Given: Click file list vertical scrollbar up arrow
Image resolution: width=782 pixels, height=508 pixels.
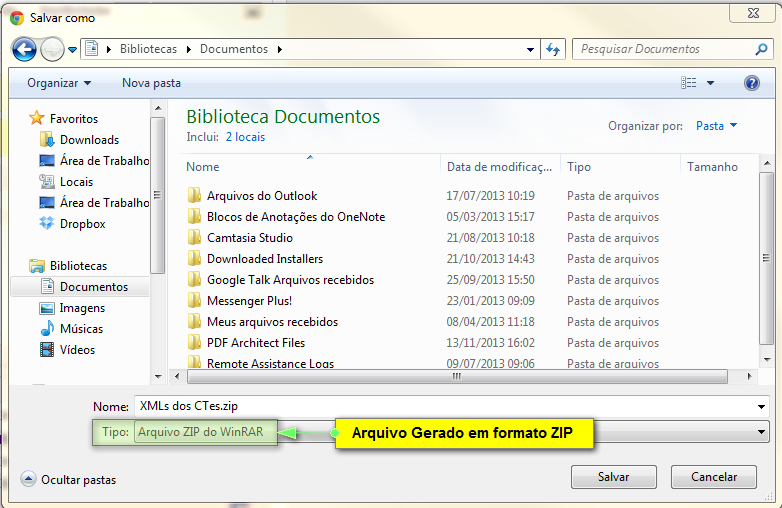Looking at the screenshot, I should (767, 163).
